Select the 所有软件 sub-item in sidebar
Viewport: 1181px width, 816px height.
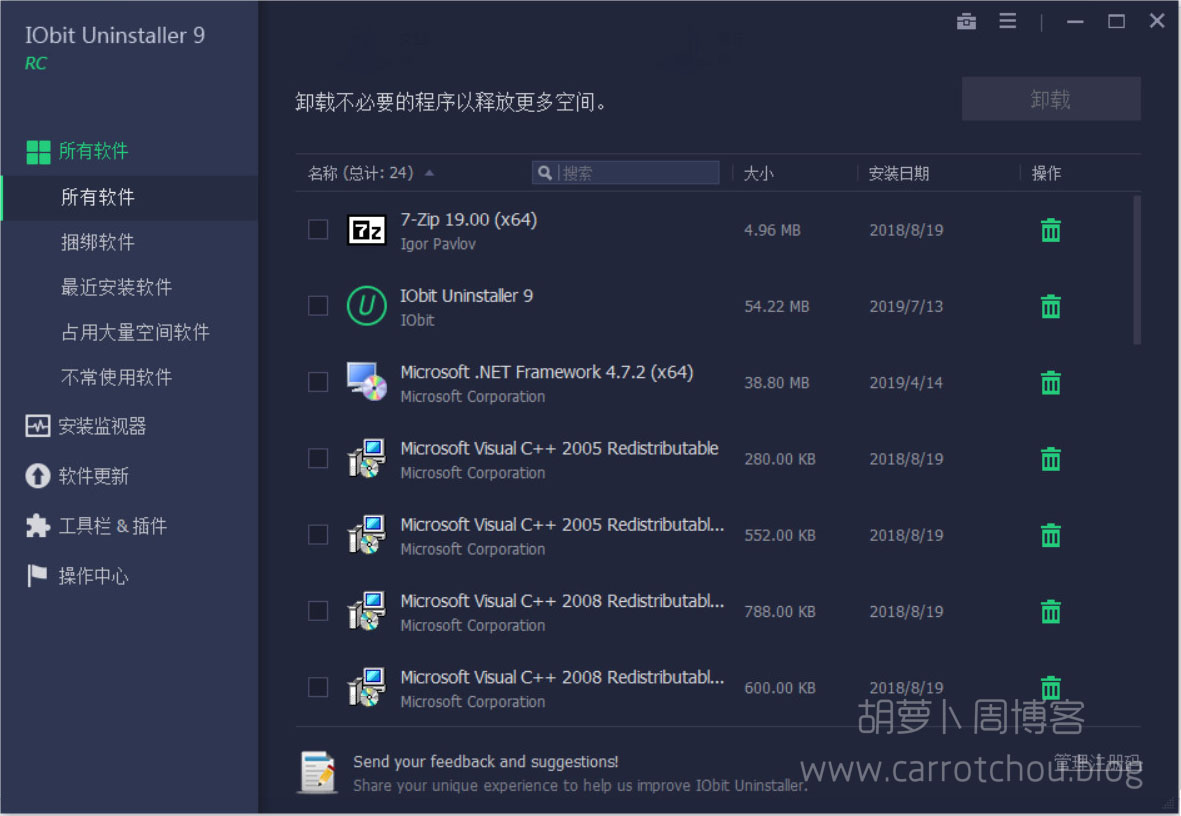(130, 197)
